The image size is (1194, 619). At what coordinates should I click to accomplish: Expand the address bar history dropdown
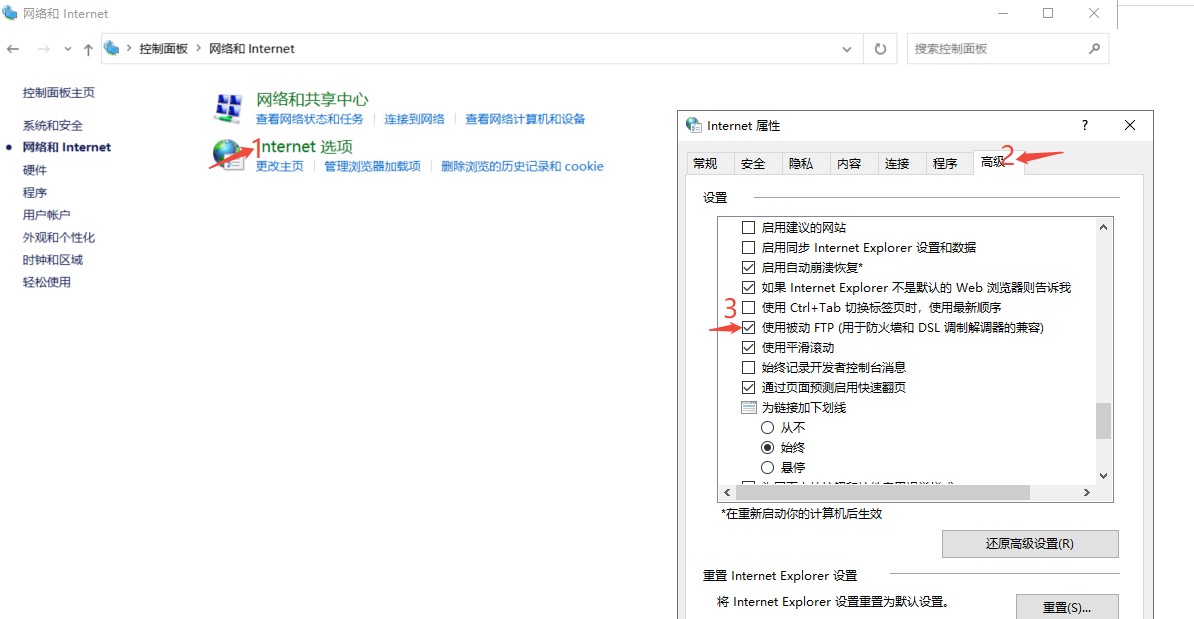(847, 49)
